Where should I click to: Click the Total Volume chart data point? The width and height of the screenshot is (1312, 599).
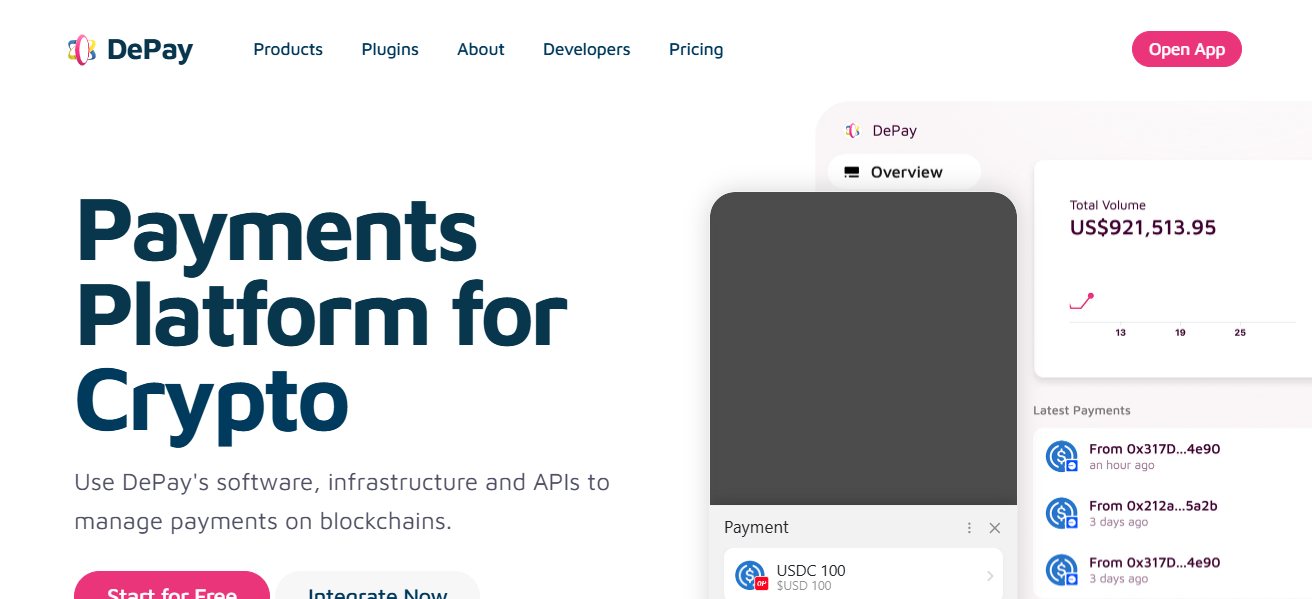(x=1090, y=296)
